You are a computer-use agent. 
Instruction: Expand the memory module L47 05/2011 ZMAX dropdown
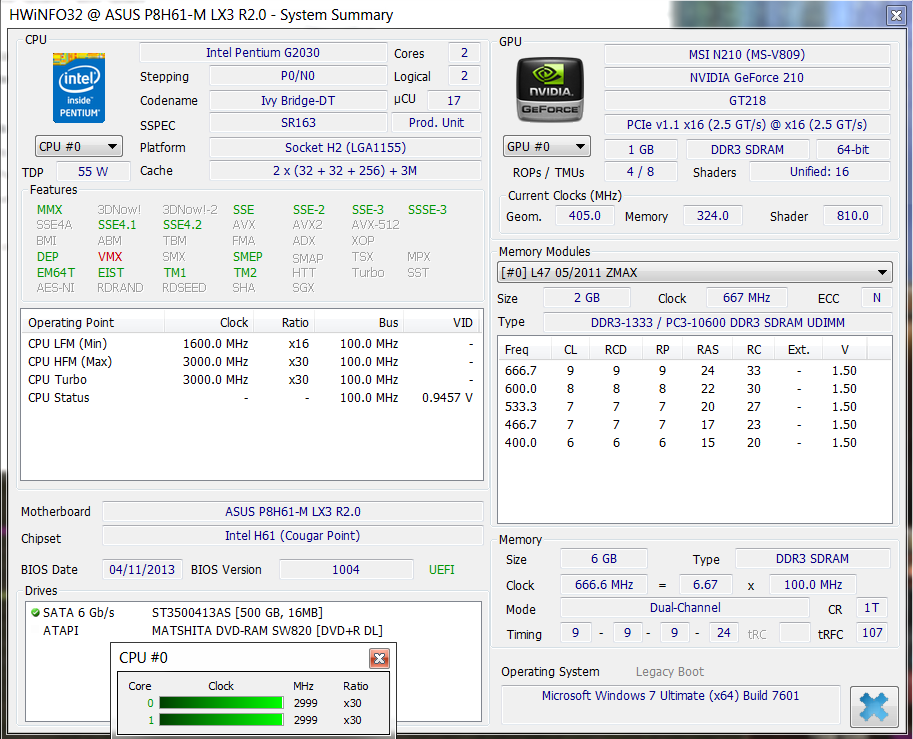(694, 272)
